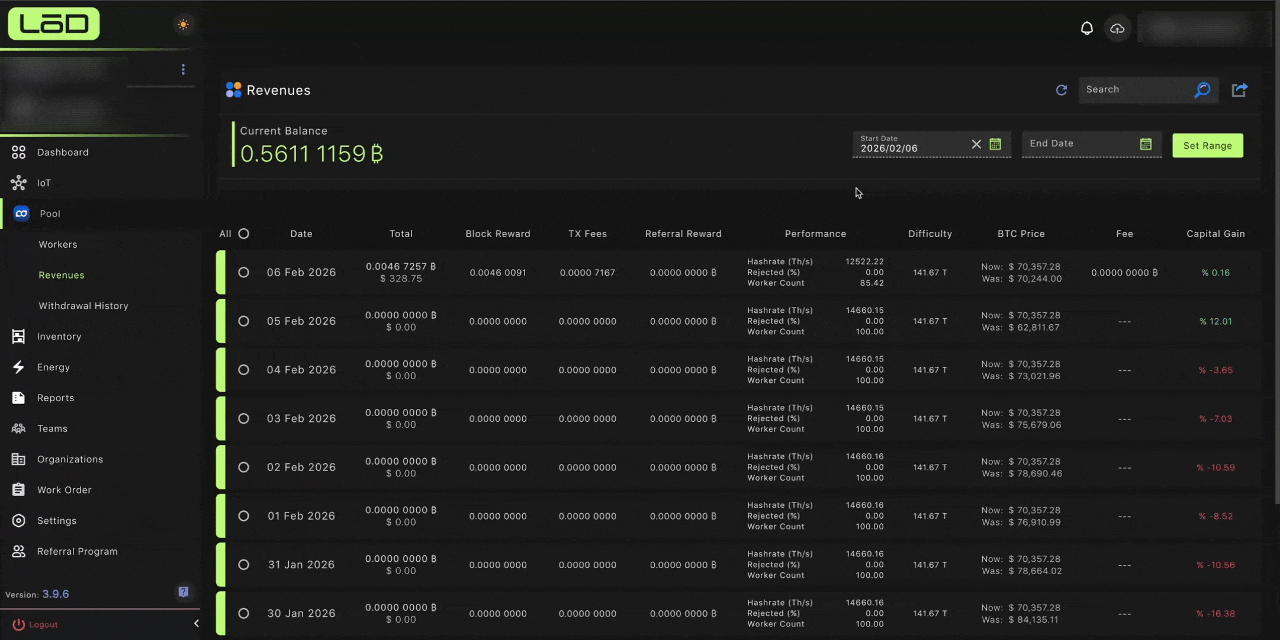Click the cloud download icon

[x=1117, y=28]
